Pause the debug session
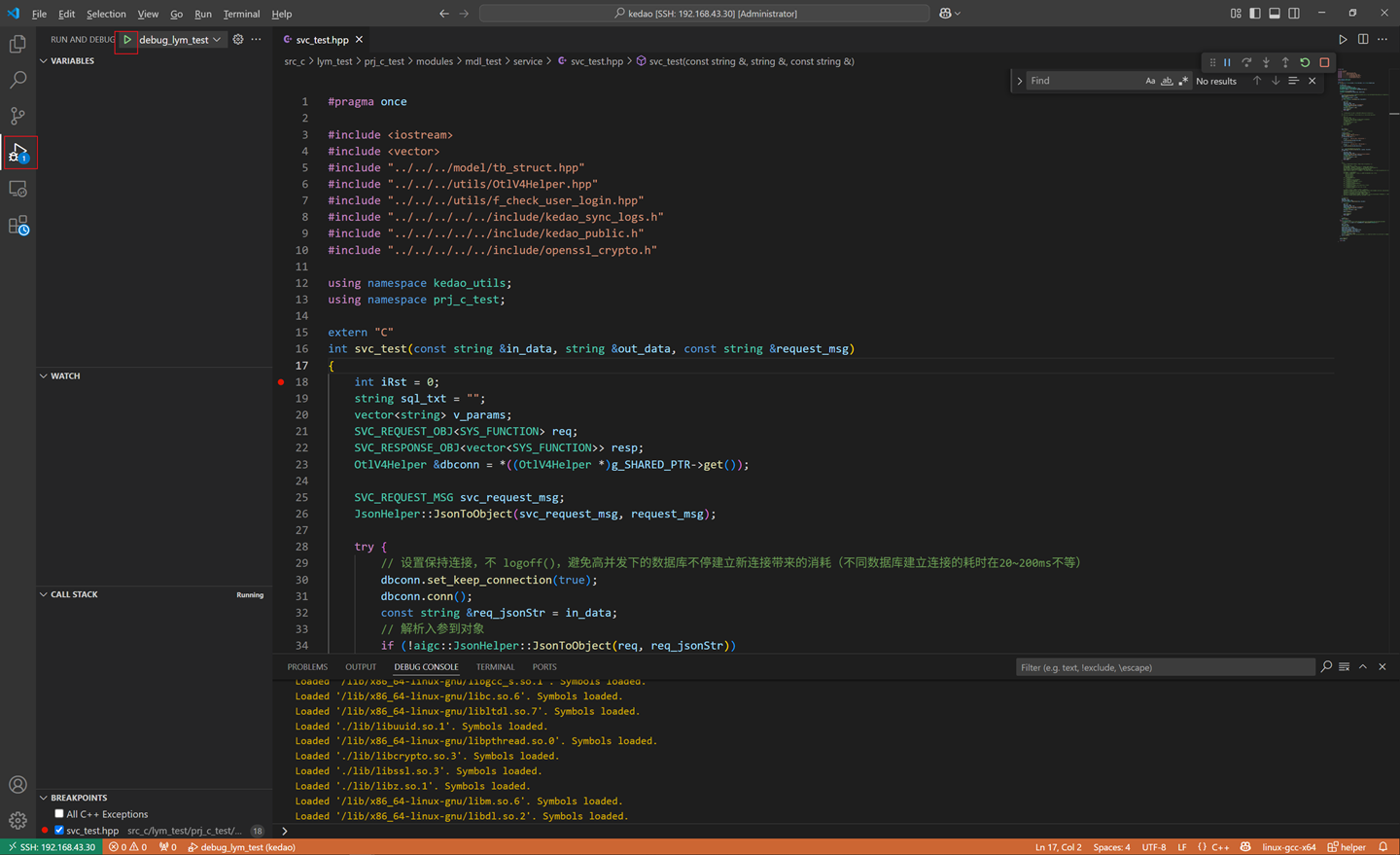Image resolution: width=1400 pixels, height=855 pixels. tap(1227, 62)
